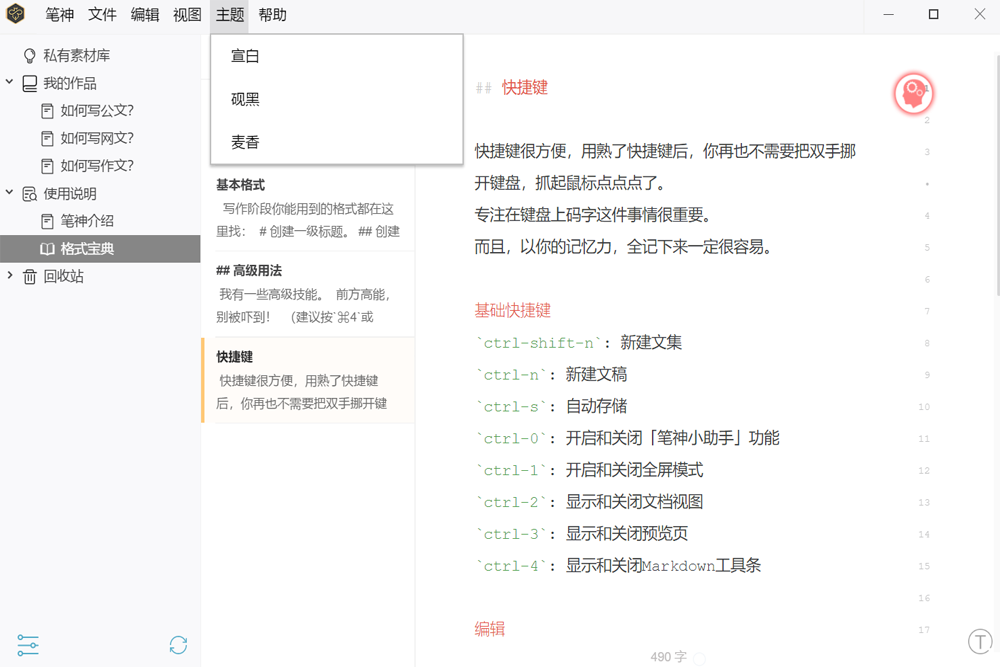
Task: Click the 笔神 app logo icon
Action: (16, 15)
